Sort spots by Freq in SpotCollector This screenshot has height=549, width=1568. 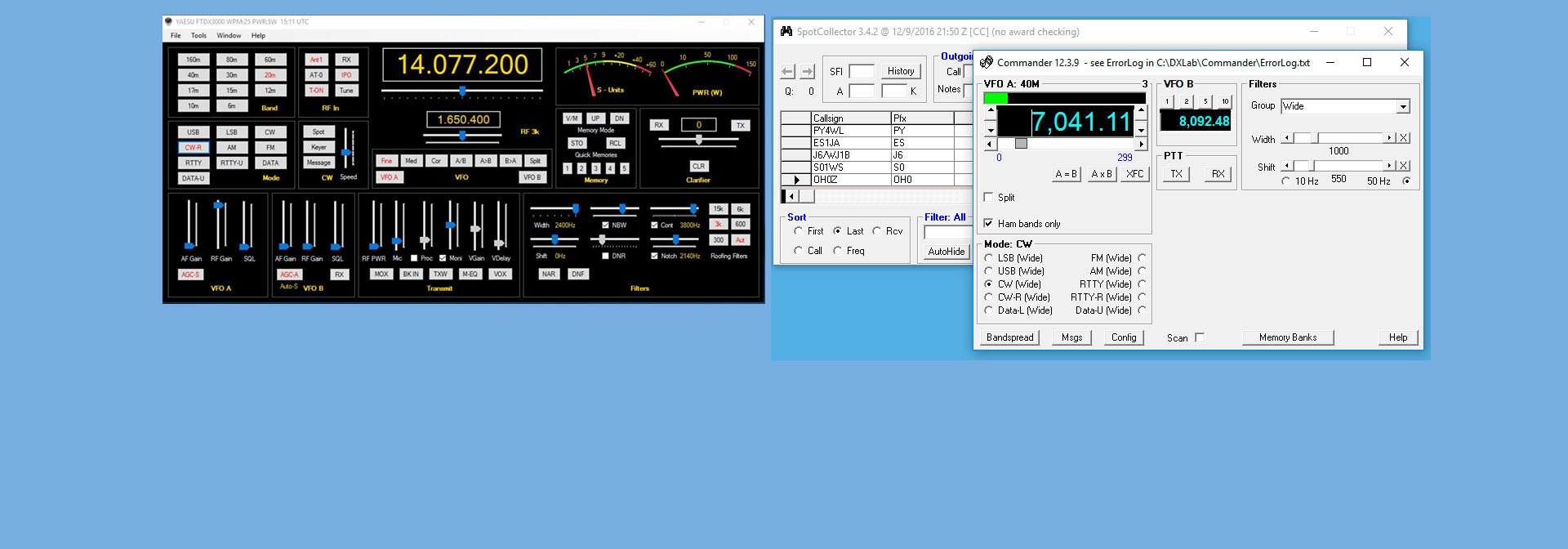point(838,251)
